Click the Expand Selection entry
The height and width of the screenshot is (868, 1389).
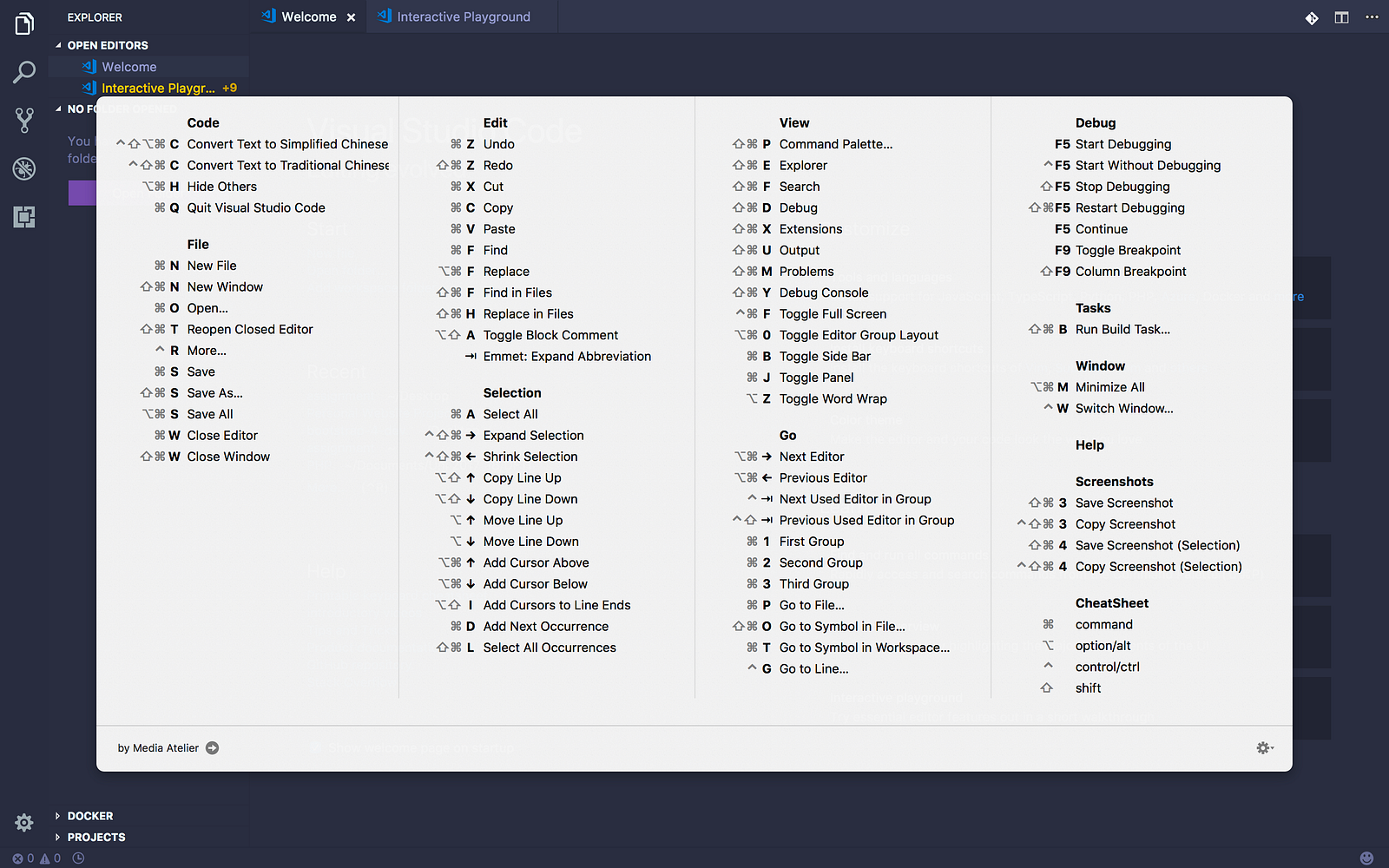tap(533, 436)
